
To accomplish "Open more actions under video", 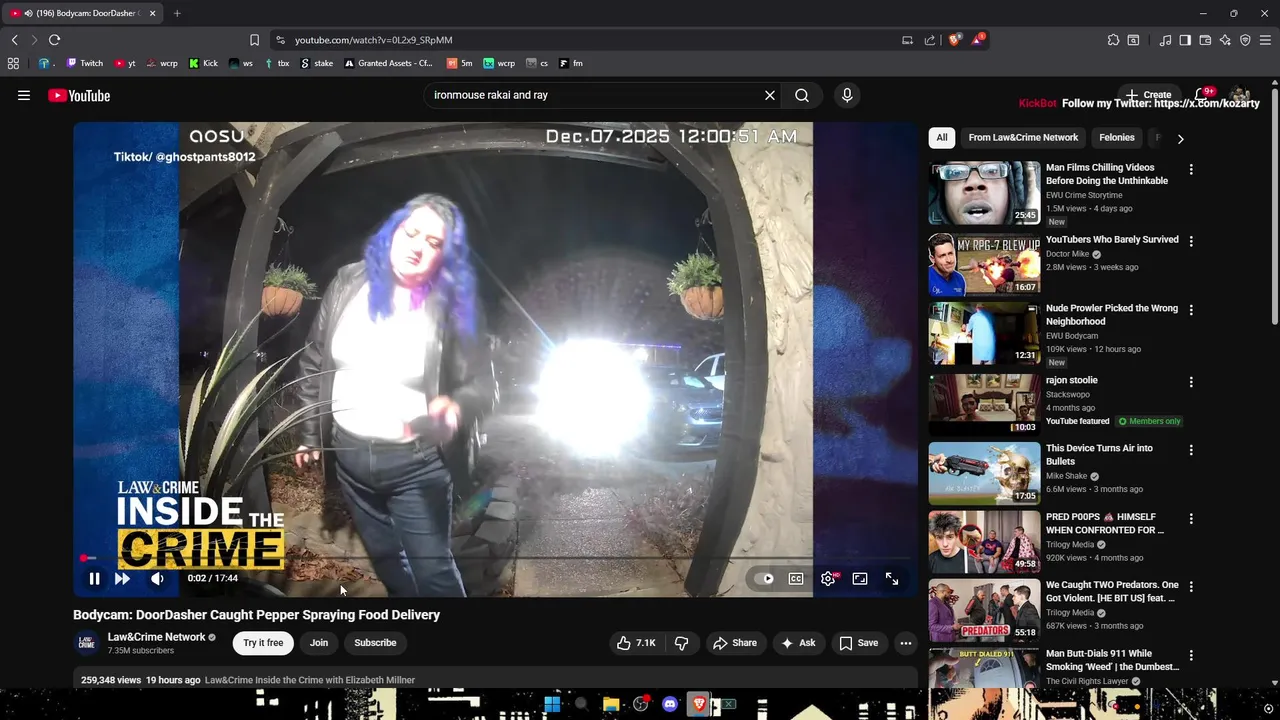I will [x=905, y=643].
